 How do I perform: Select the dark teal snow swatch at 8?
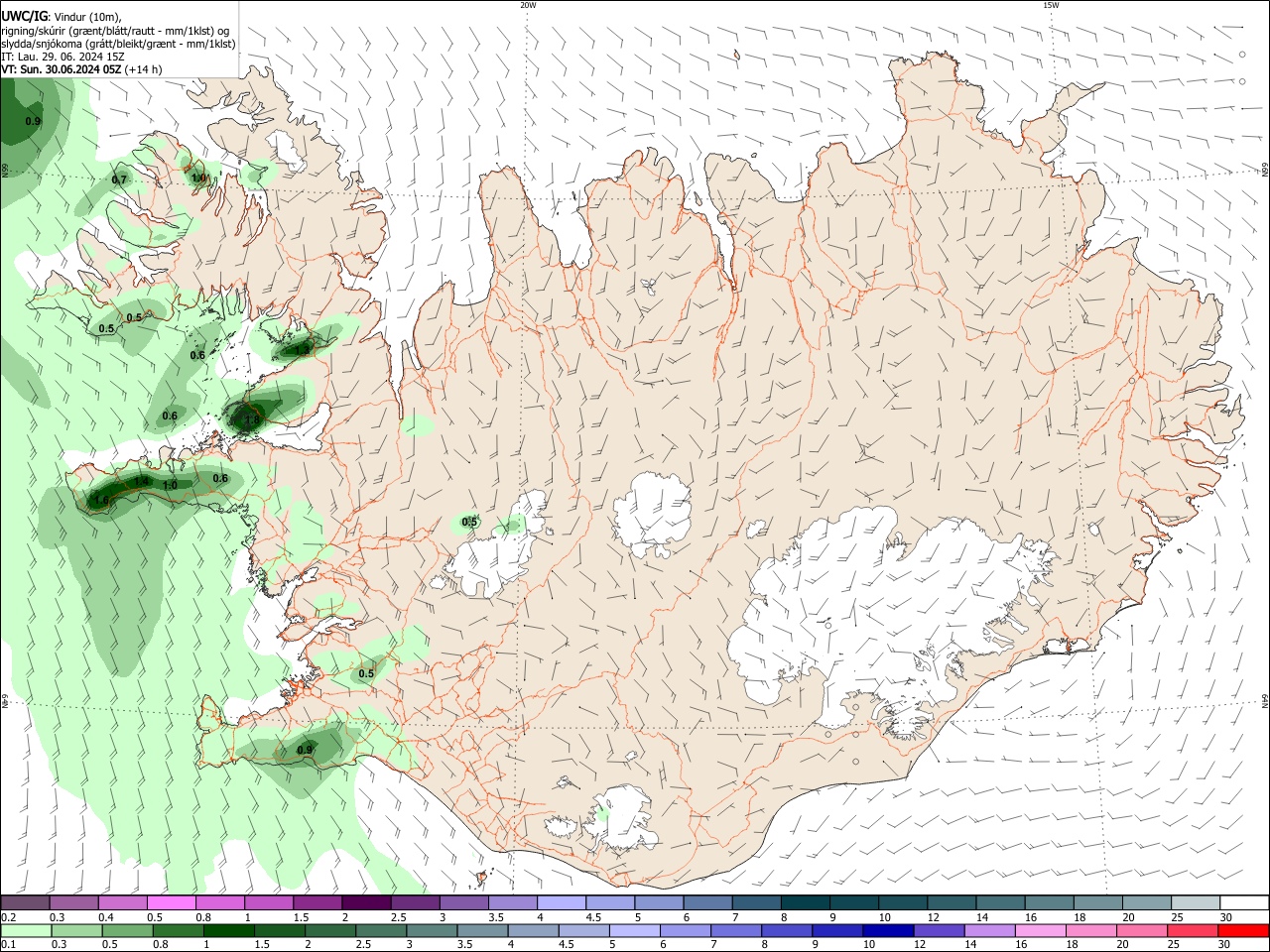click(x=806, y=902)
